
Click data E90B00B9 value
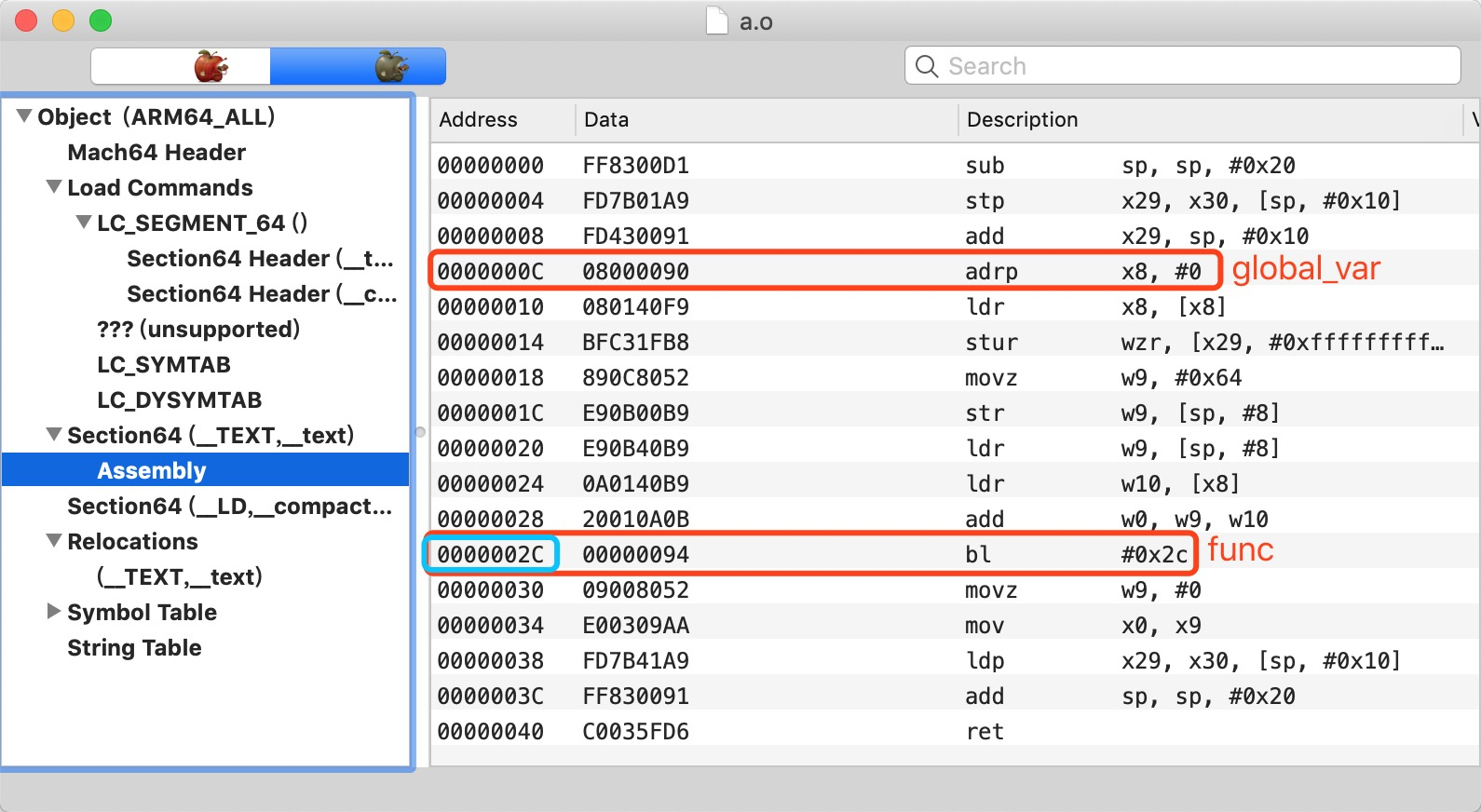coord(636,413)
